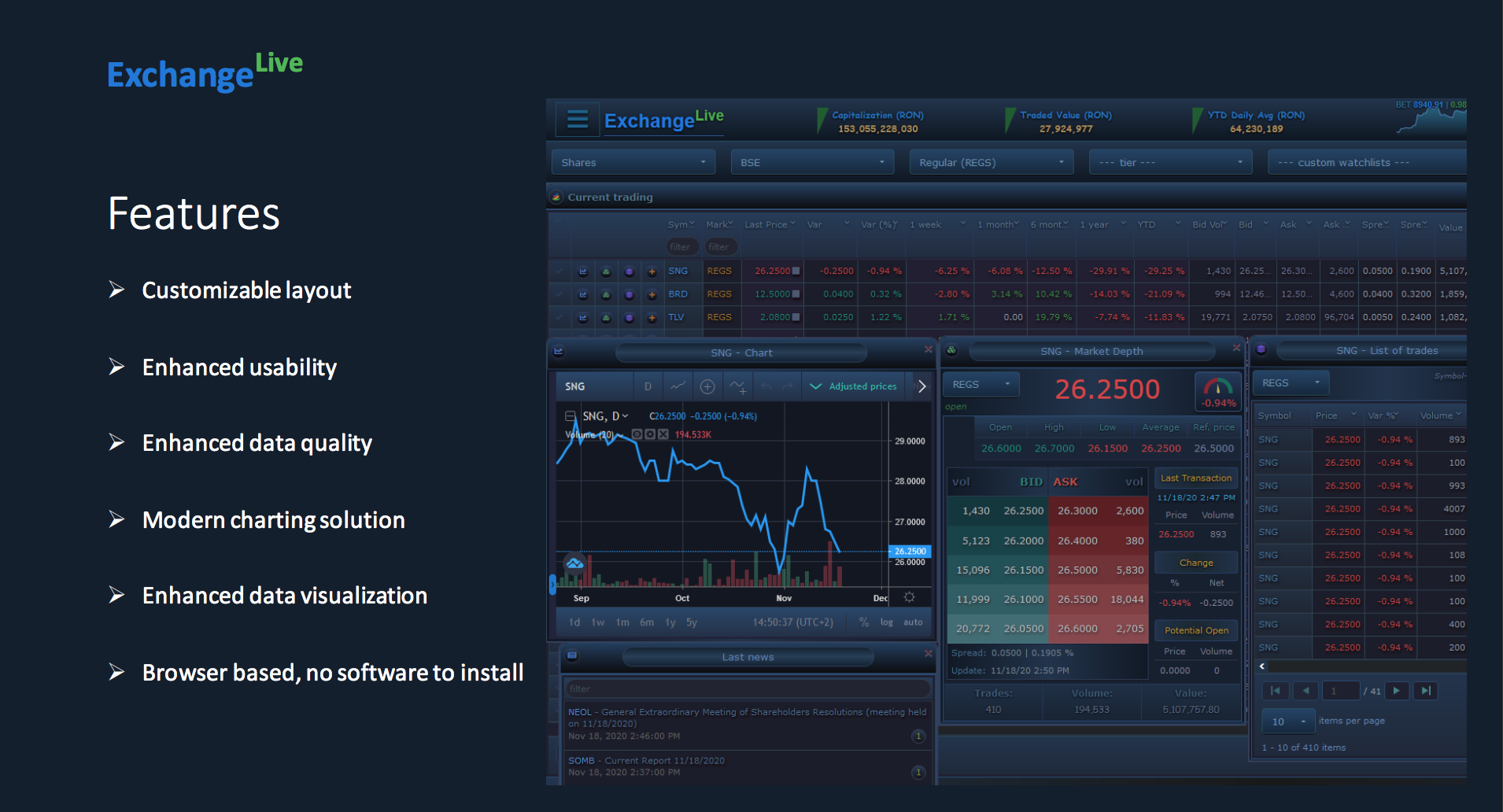Click the compare/add symbol circle-plus icon
The width and height of the screenshot is (1503, 812).
(x=707, y=386)
